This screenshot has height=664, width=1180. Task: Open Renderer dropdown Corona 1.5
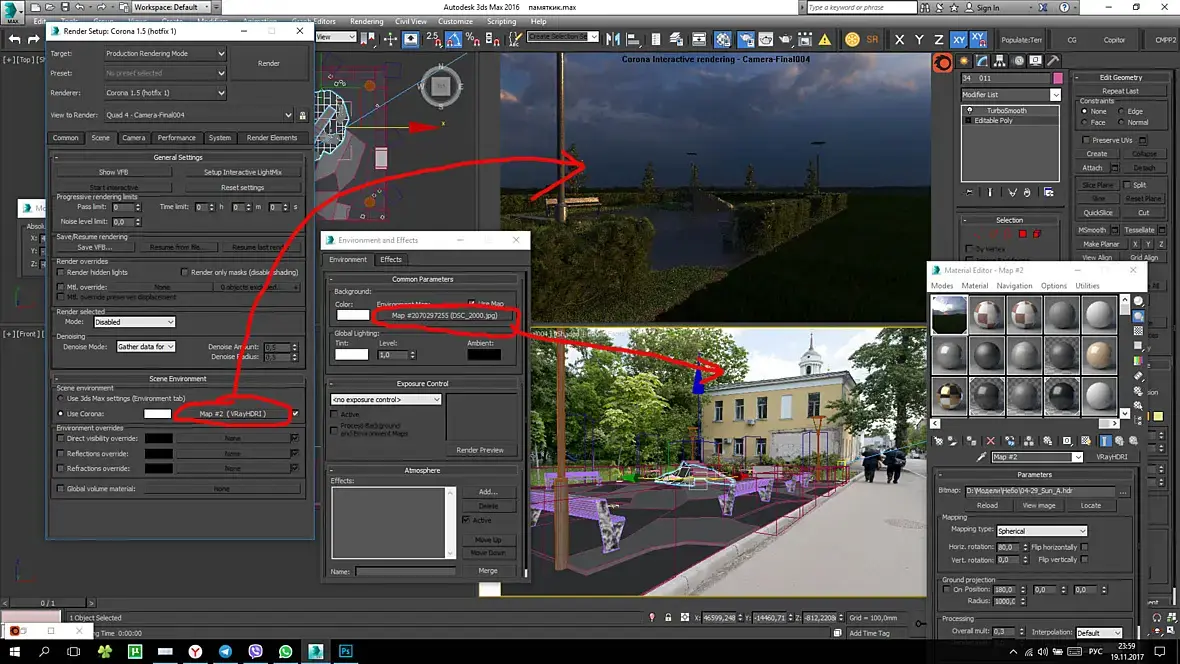click(x=165, y=93)
